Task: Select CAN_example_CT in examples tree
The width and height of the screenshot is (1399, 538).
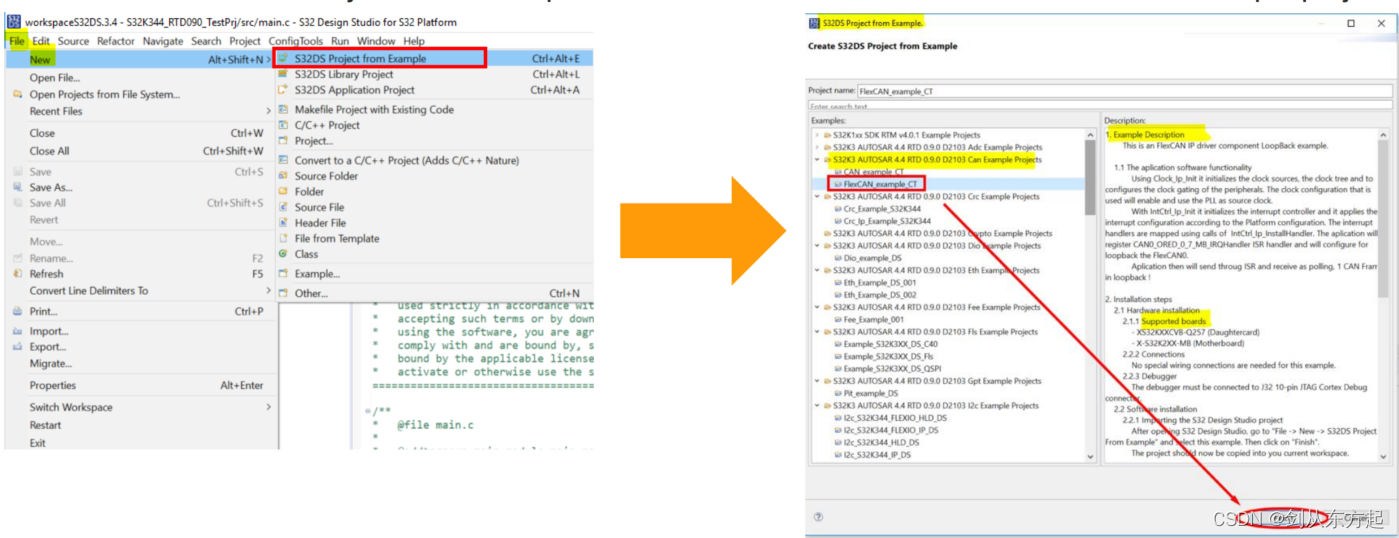Action: [x=873, y=172]
